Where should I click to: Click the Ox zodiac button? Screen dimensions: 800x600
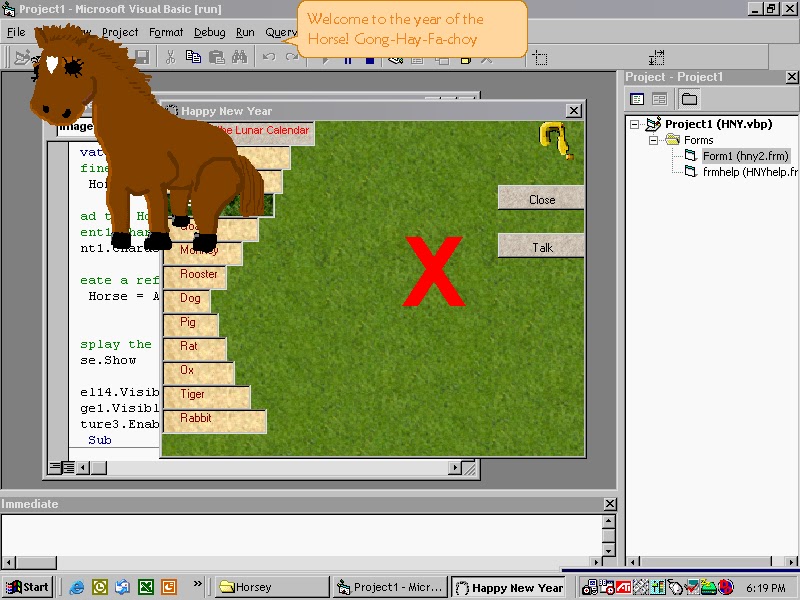[199, 373]
